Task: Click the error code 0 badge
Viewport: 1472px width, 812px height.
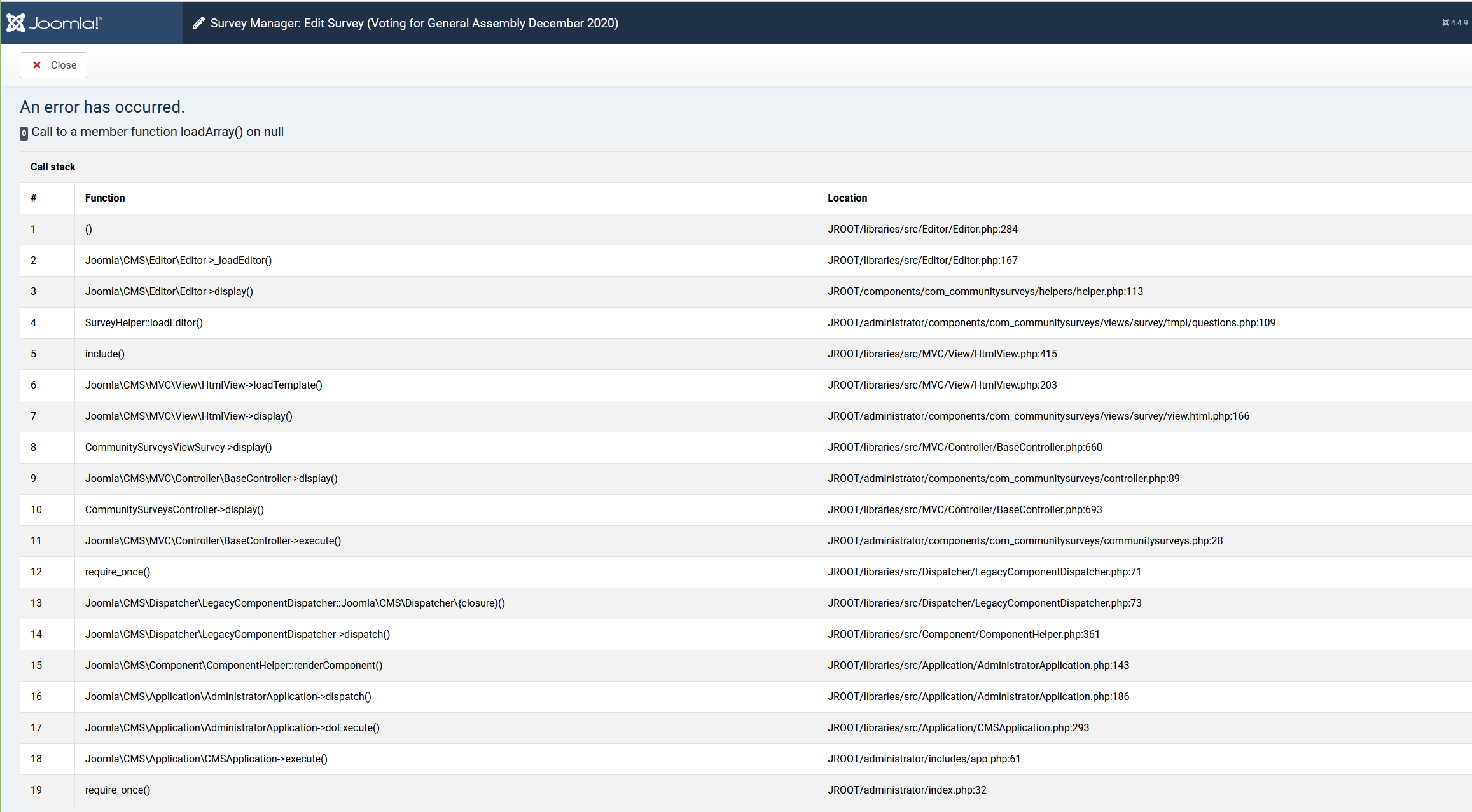Action: point(24,133)
